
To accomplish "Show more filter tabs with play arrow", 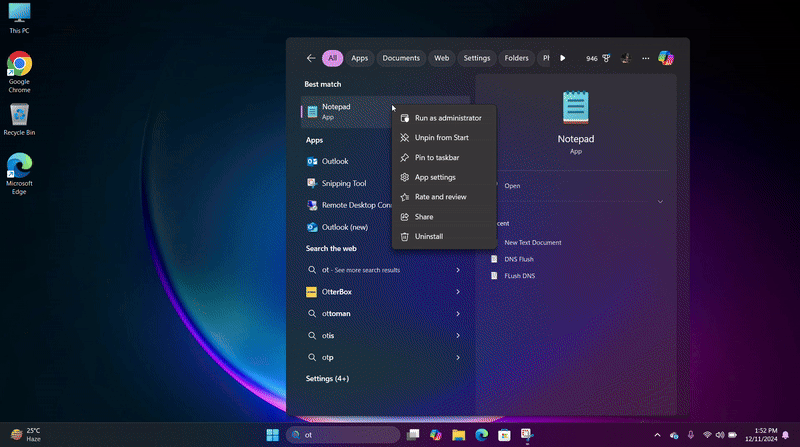I will 562,58.
